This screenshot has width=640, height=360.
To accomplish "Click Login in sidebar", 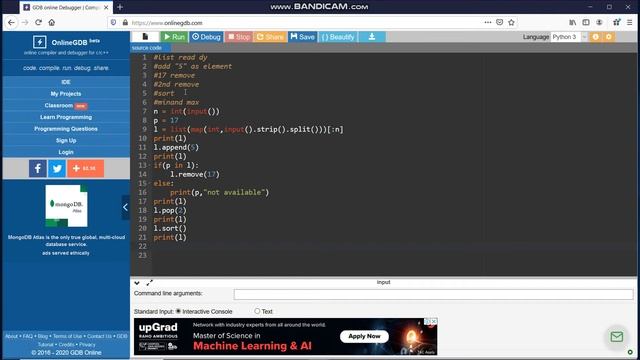I will point(66,152).
